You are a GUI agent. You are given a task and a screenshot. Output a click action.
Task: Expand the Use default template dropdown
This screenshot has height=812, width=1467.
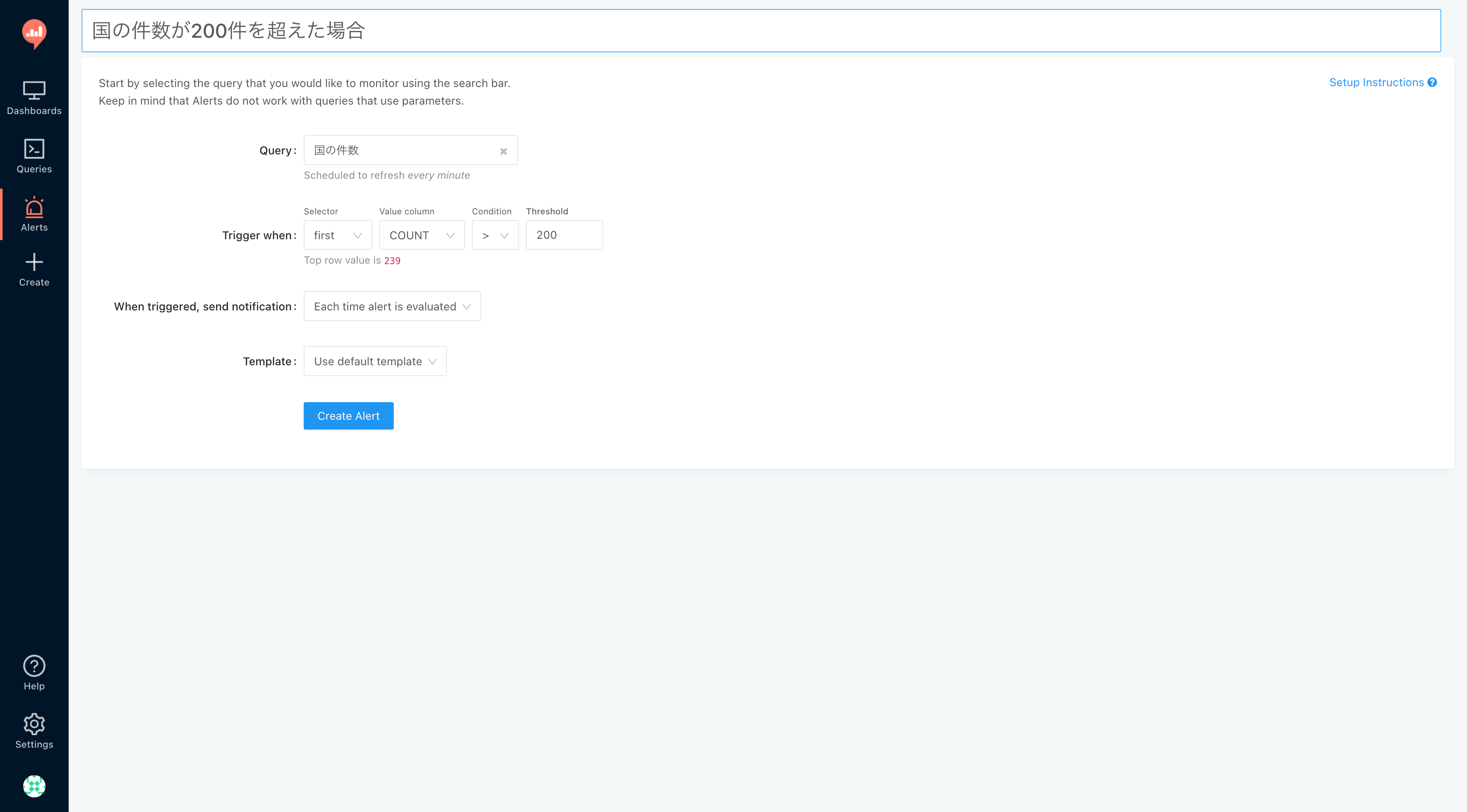(375, 361)
